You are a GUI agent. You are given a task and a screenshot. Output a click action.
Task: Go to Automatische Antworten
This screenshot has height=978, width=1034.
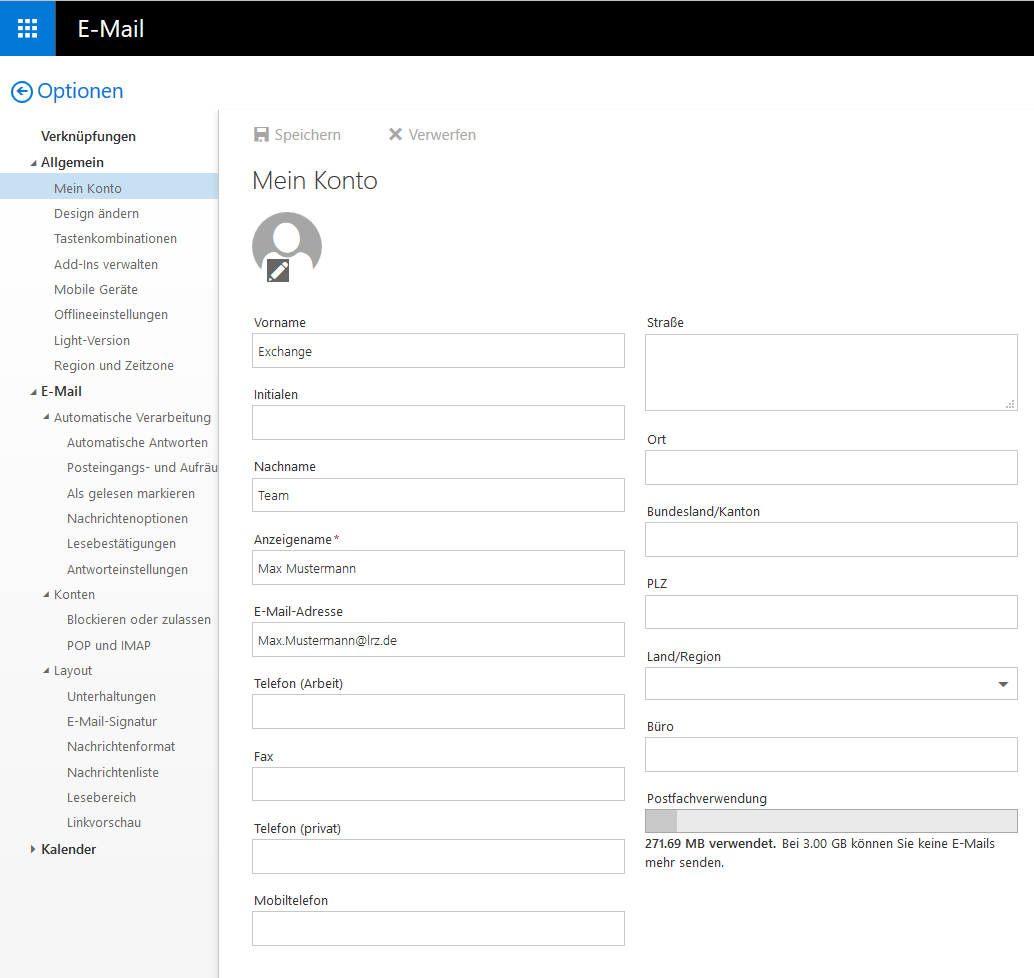tap(137, 443)
